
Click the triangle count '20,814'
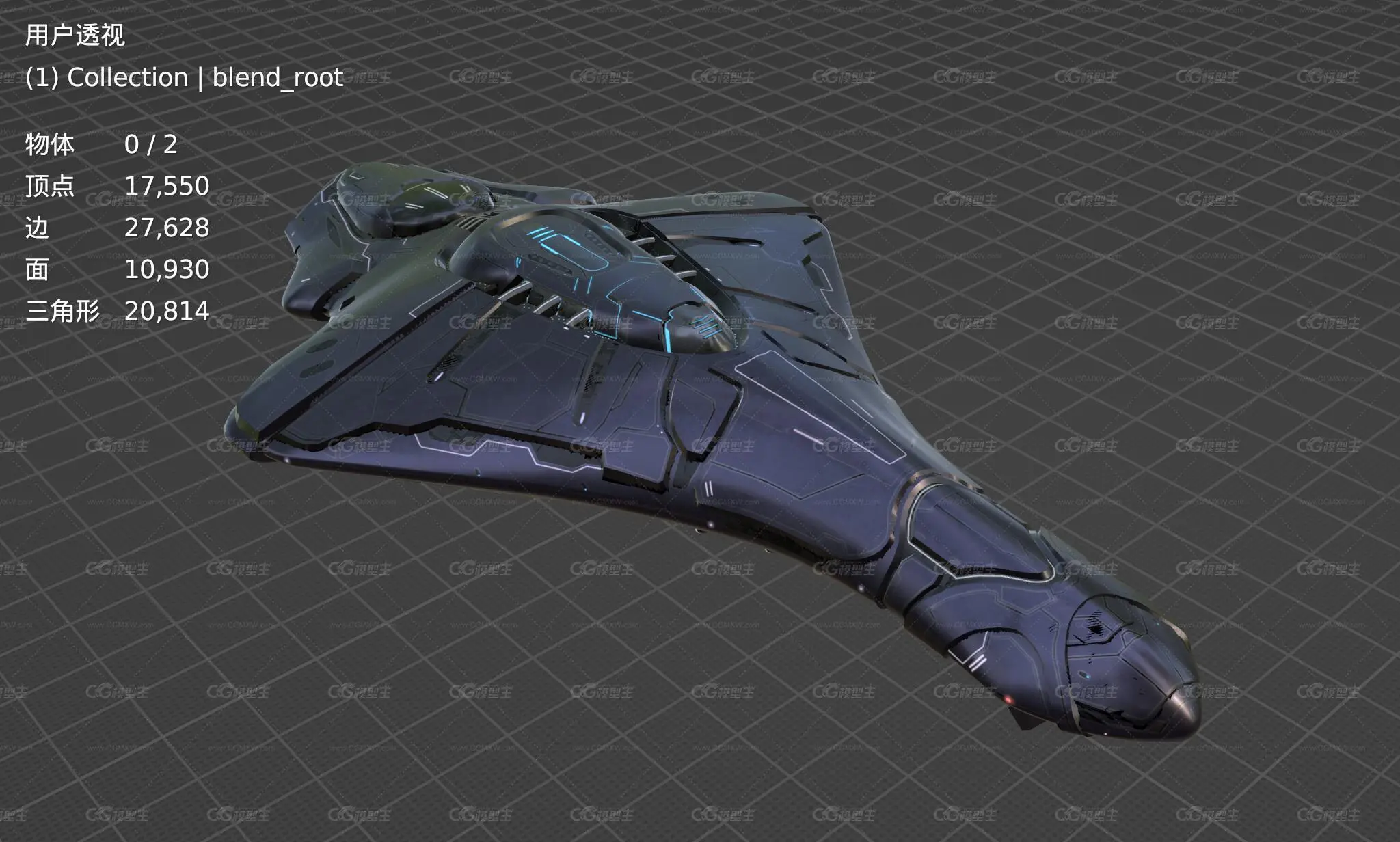167,312
